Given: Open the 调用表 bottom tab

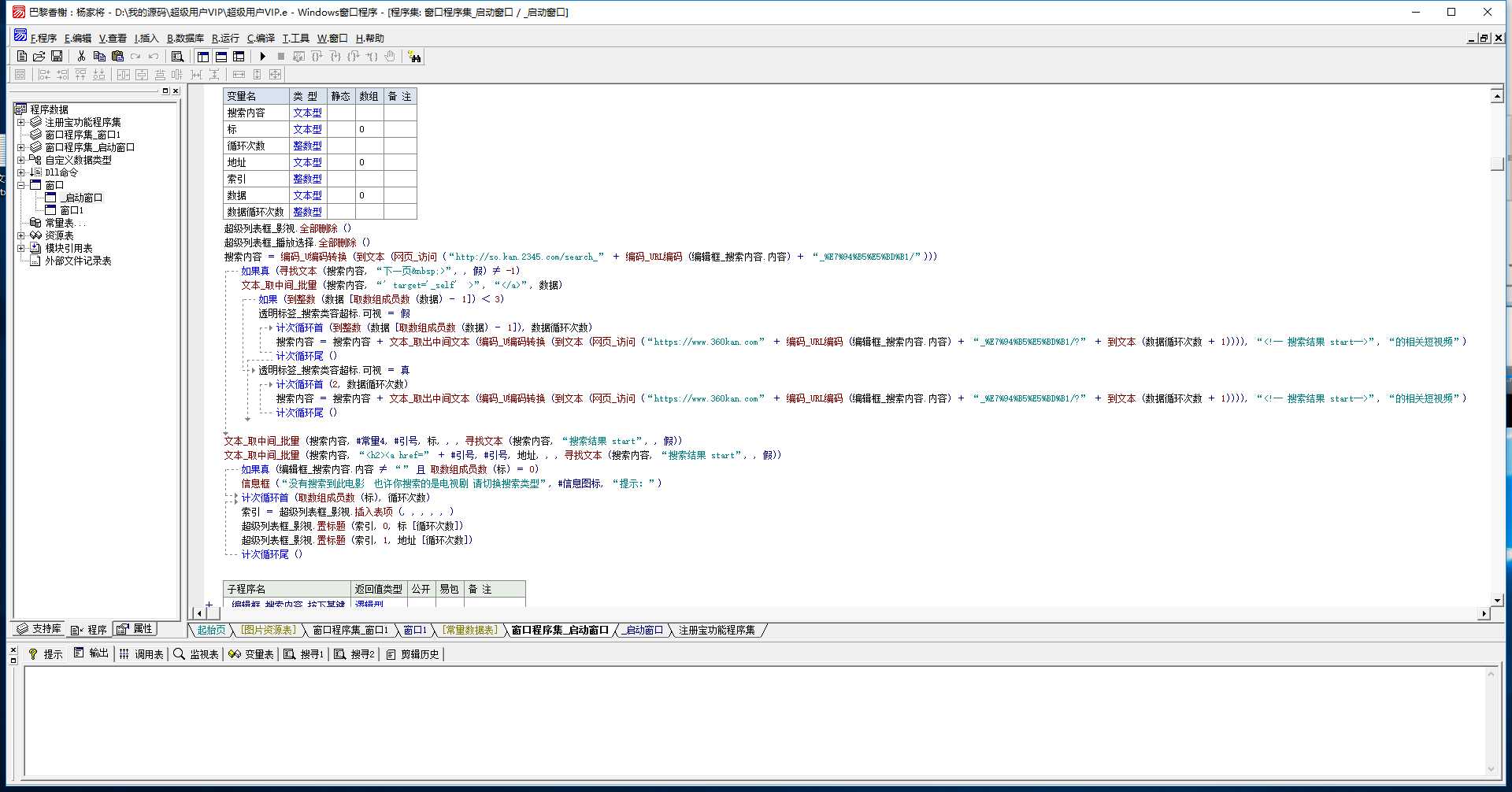Looking at the screenshot, I should tap(142, 653).
